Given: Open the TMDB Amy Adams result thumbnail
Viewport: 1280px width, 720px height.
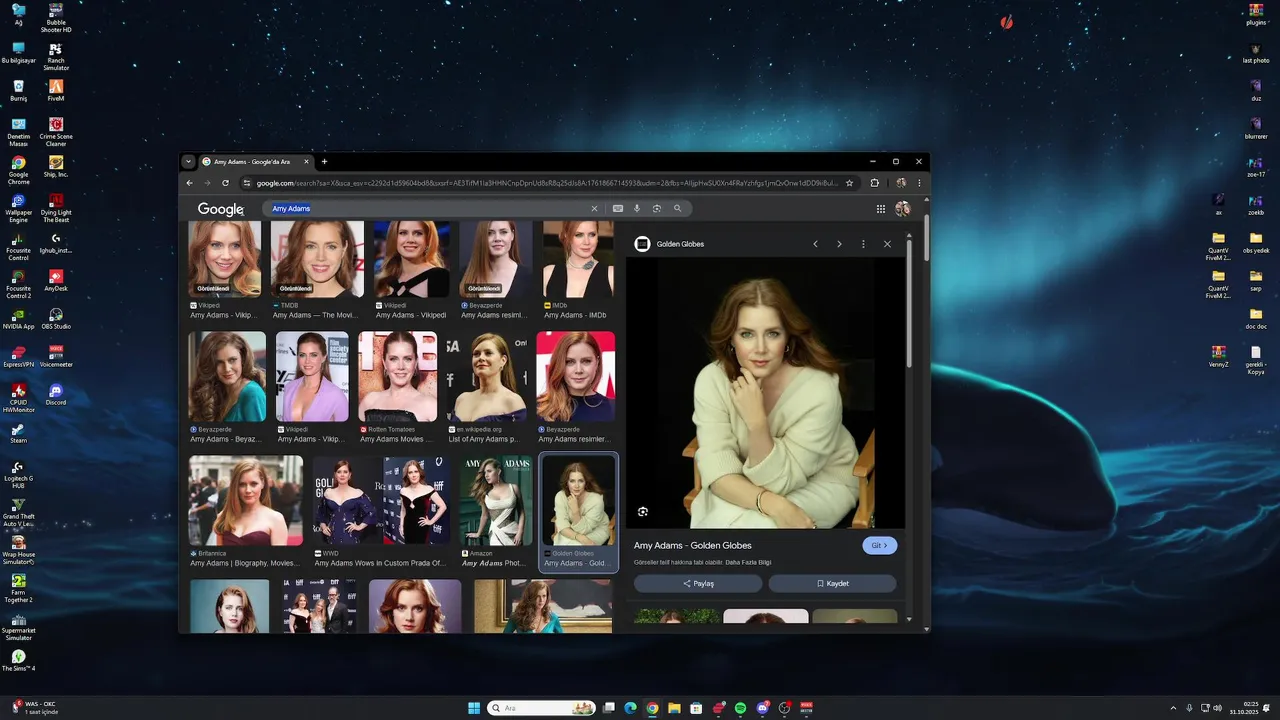Looking at the screenshot, I should (x=317, y=260).
